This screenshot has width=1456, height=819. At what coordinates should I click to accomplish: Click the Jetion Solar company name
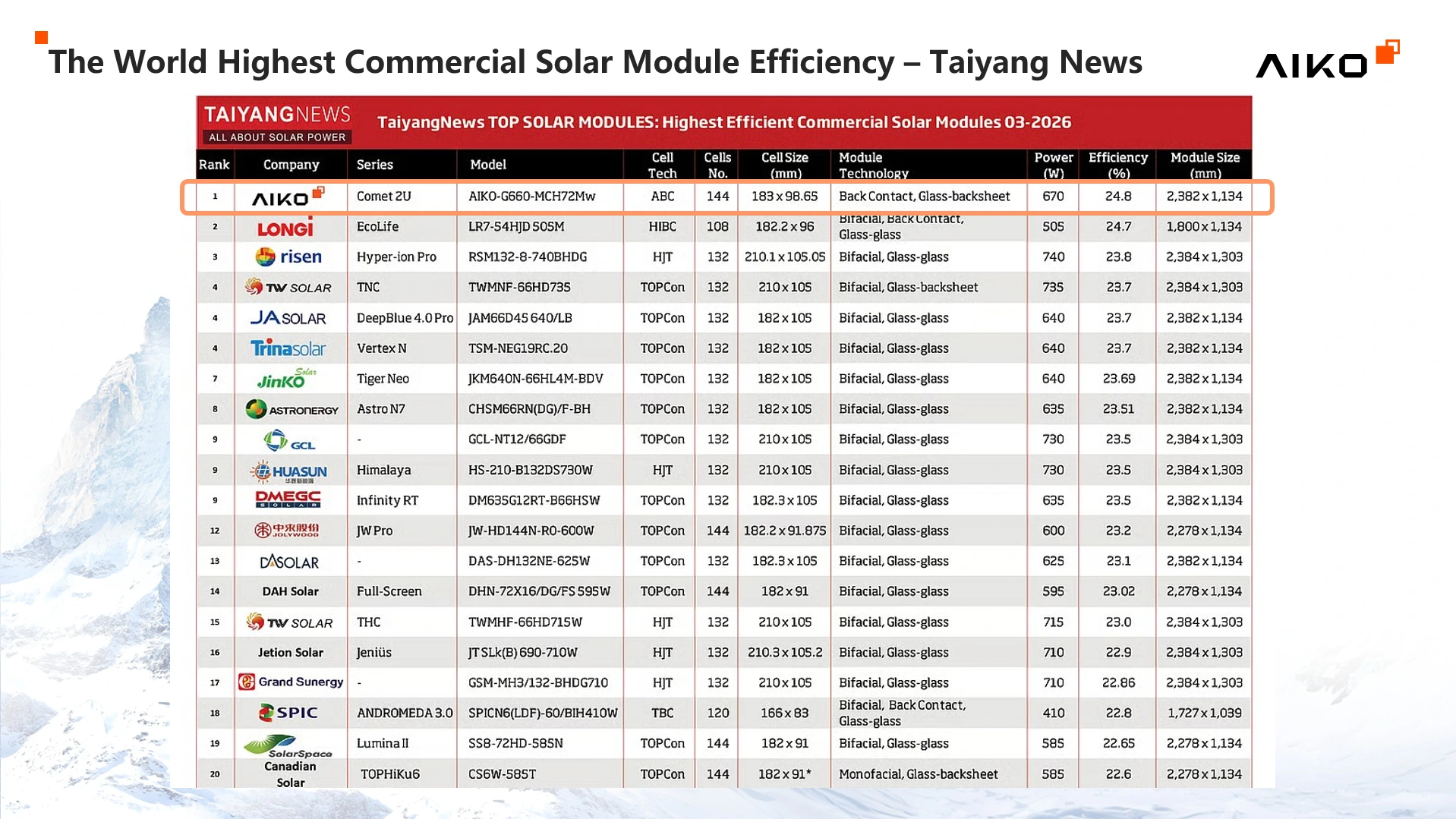[x=290, y=653]
